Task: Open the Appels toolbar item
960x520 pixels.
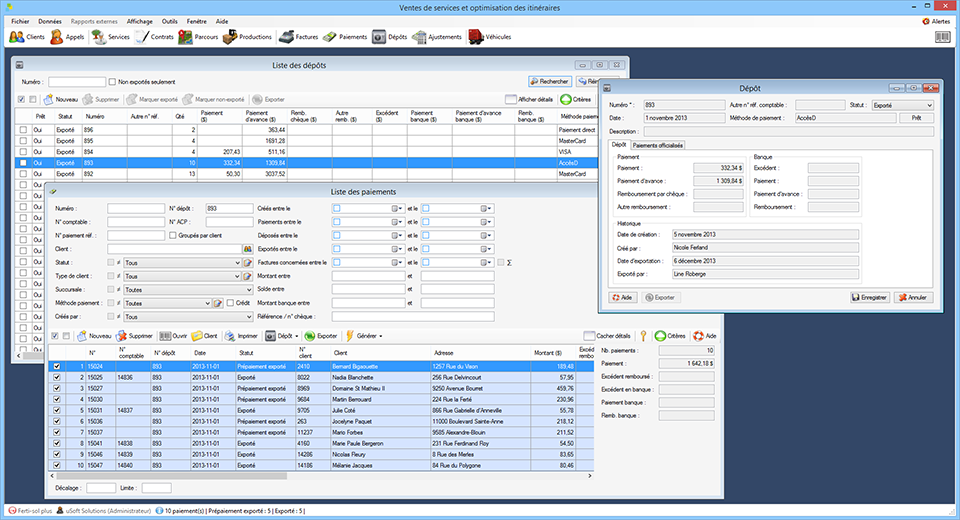Action: pyautogui.click(x=67, y=37)
